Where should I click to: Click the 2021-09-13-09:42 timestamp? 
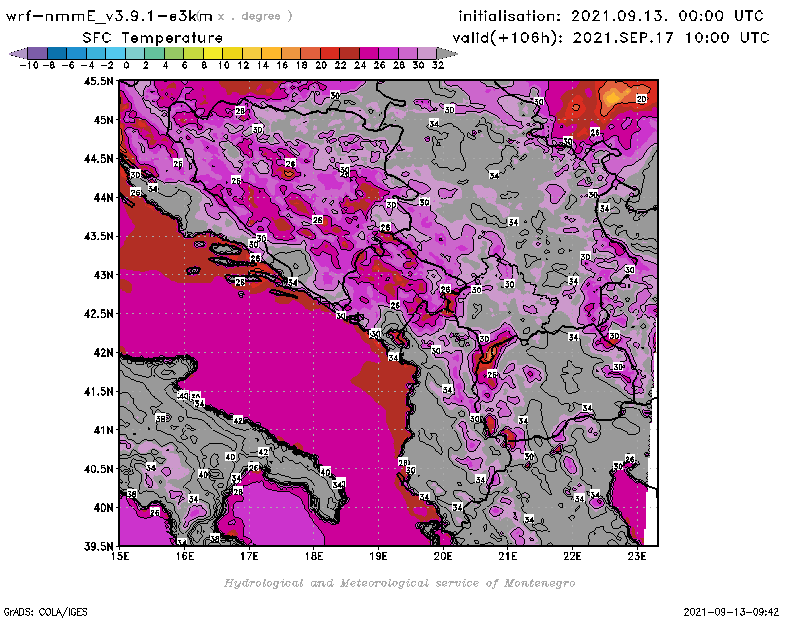[731, 609]
